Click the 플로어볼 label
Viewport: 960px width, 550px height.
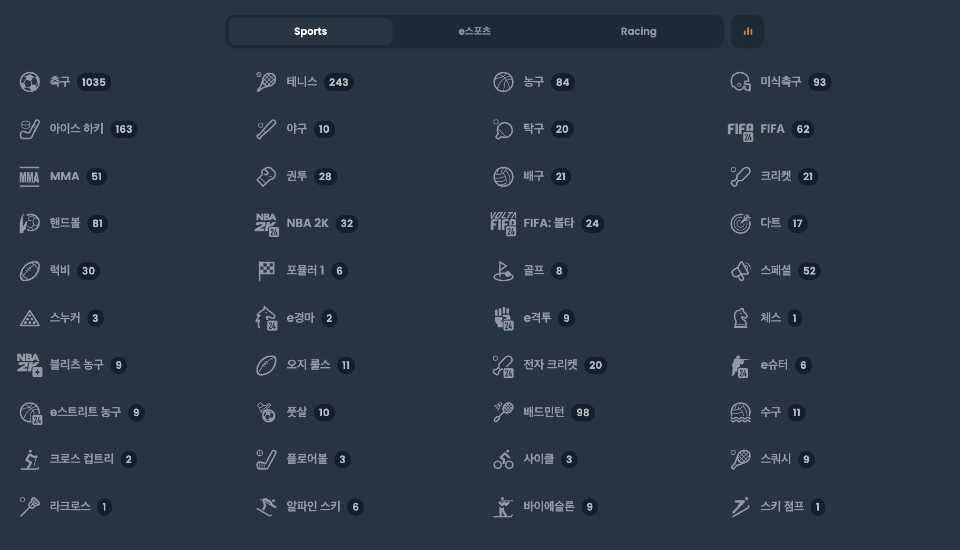click(x=307, y=459)
